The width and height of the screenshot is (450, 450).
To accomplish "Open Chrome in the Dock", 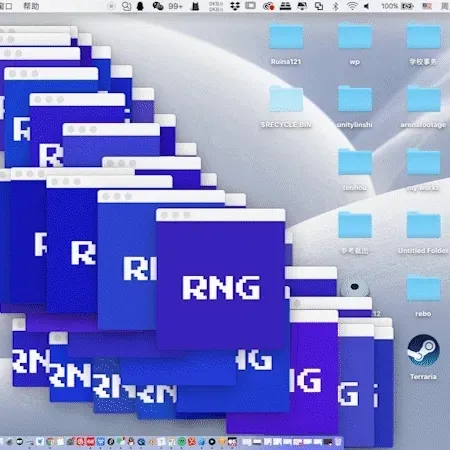I will (50, 442).
